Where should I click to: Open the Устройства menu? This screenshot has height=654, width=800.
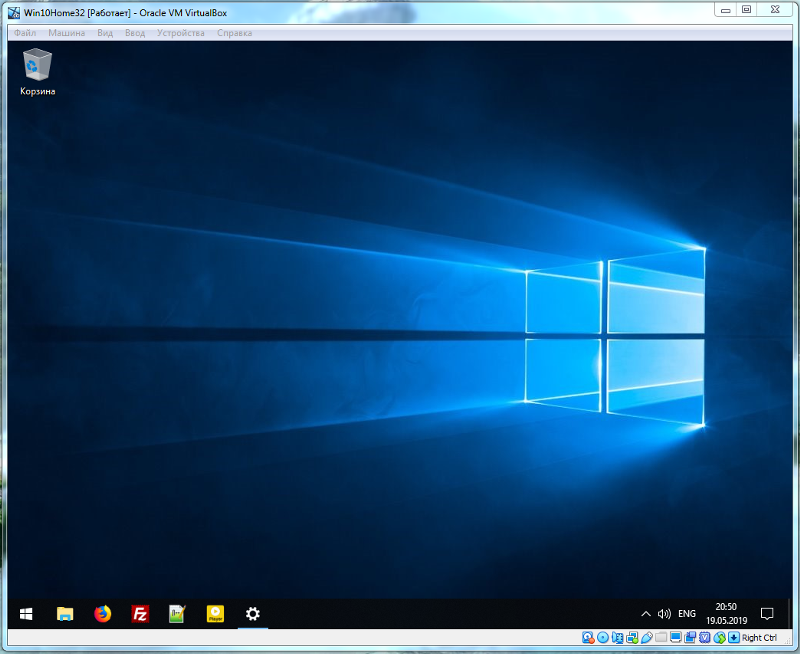point(181,33)
